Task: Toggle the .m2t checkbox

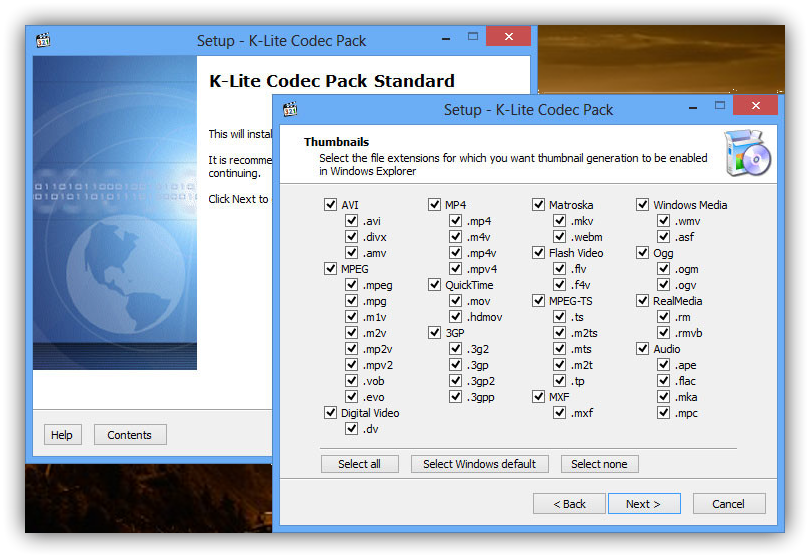Action: 559,365
